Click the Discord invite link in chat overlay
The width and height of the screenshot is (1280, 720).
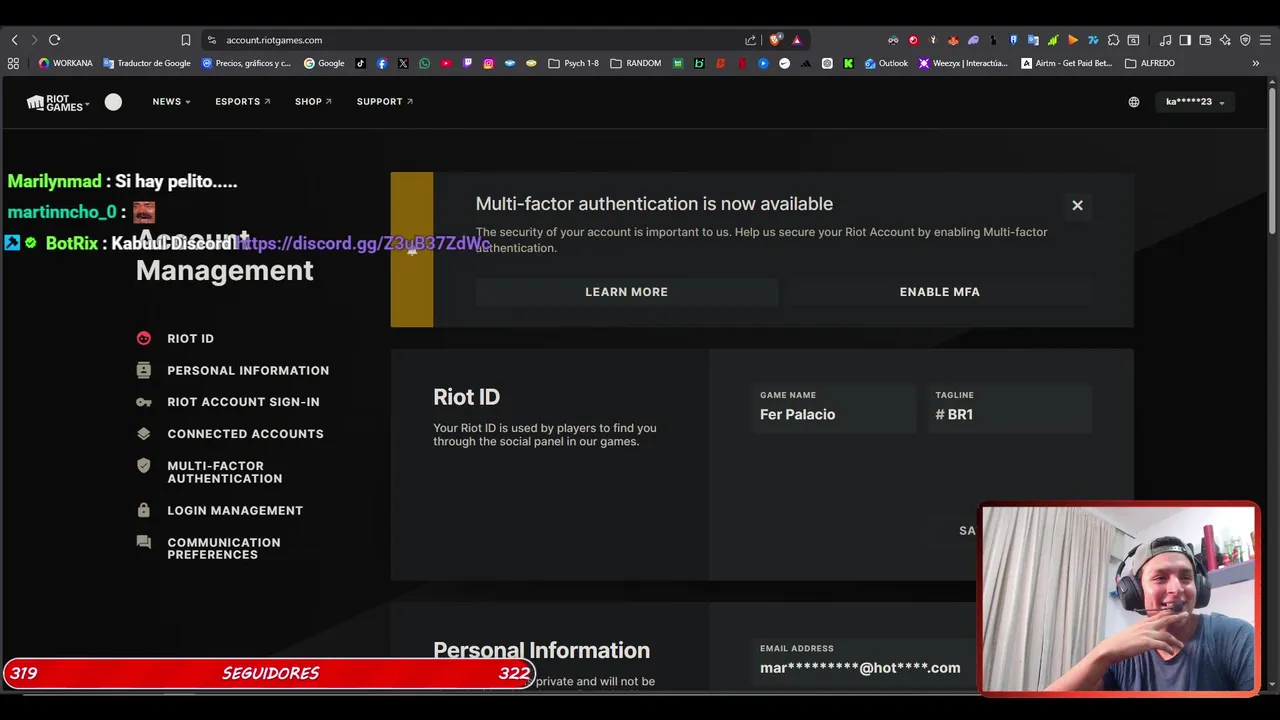pyautogui.click(x=363, y=243)
